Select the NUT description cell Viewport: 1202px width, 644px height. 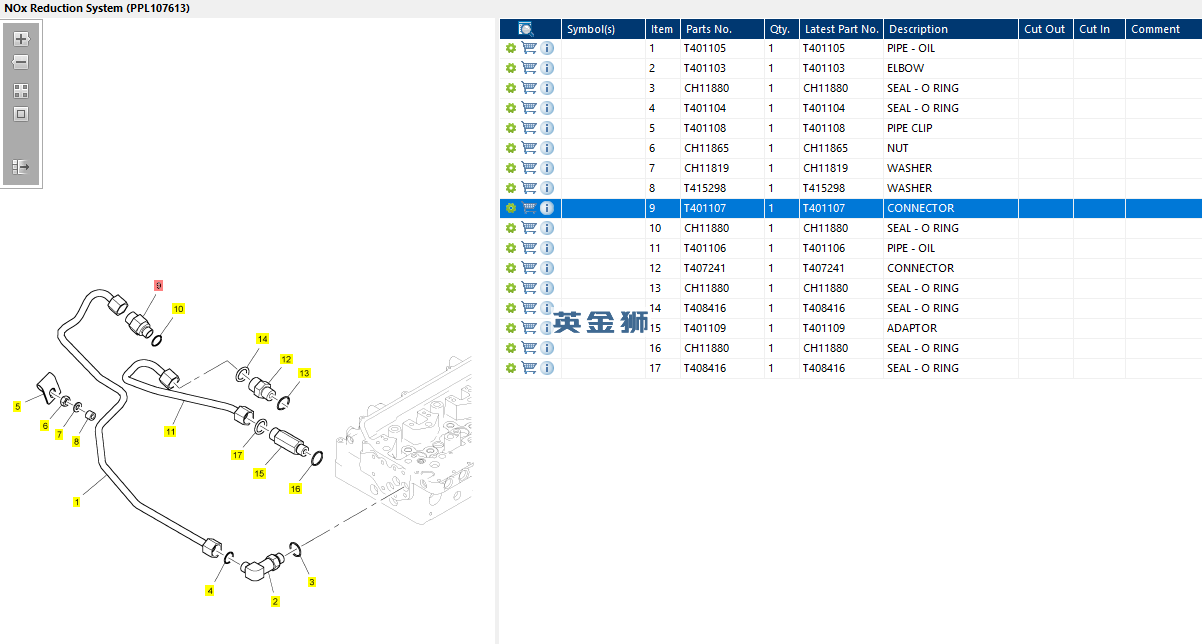click(898, 148)
